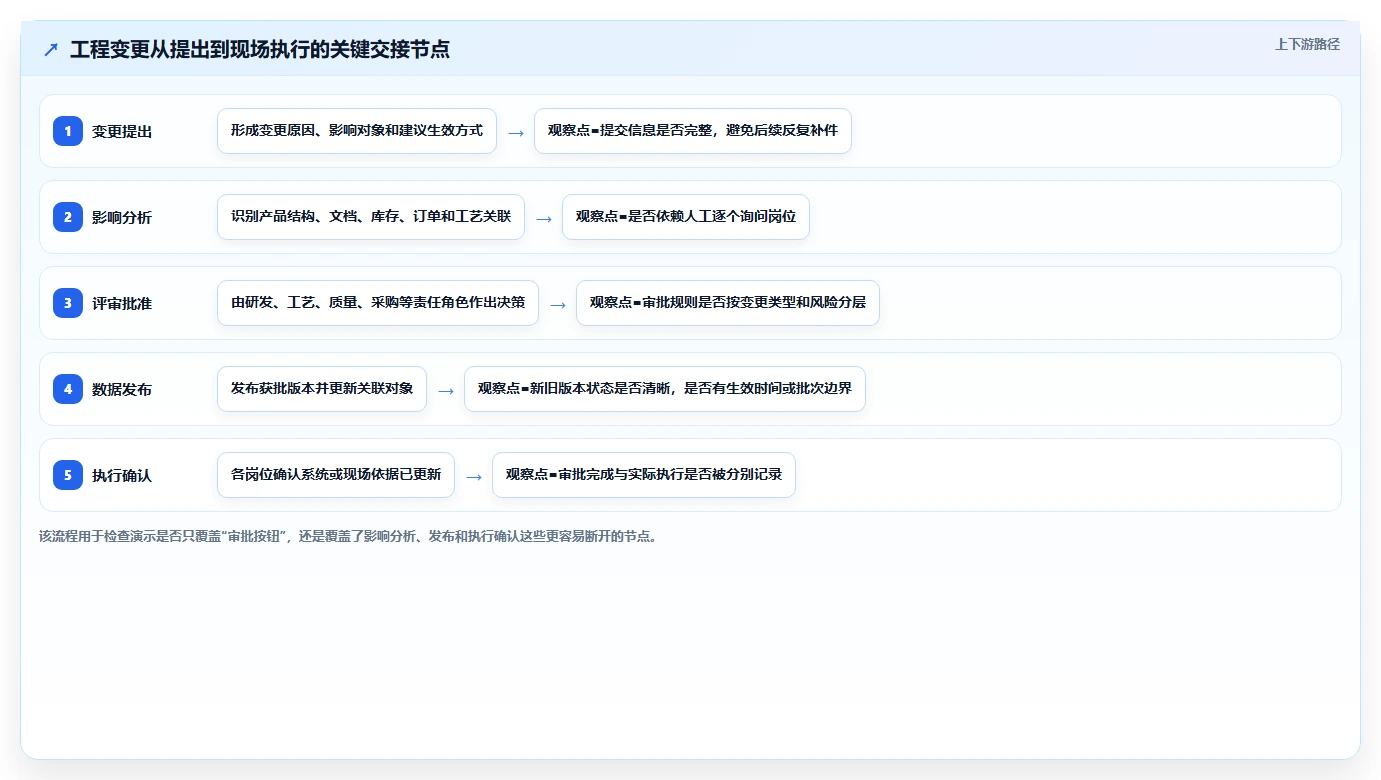This screenshot has width=1381, height=780.
Task: Select the 评审批准 step label
Action: (122, 303)
